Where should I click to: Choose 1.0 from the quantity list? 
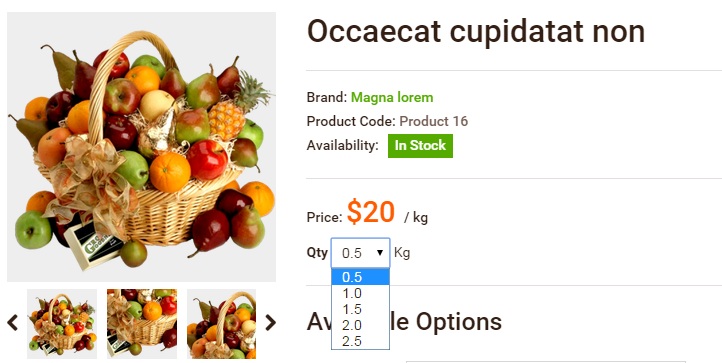pyautogui.click(x=361, y=293)
